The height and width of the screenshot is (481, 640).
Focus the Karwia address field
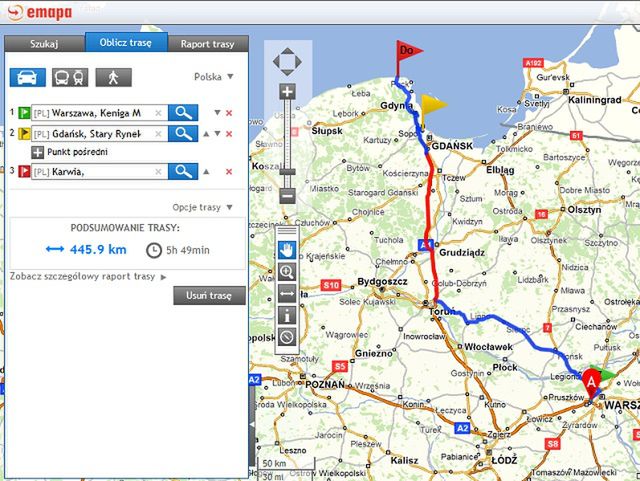(99, 172)
